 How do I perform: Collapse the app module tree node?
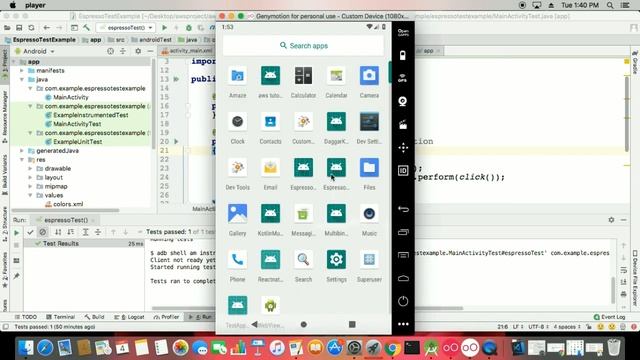point(14,62)
